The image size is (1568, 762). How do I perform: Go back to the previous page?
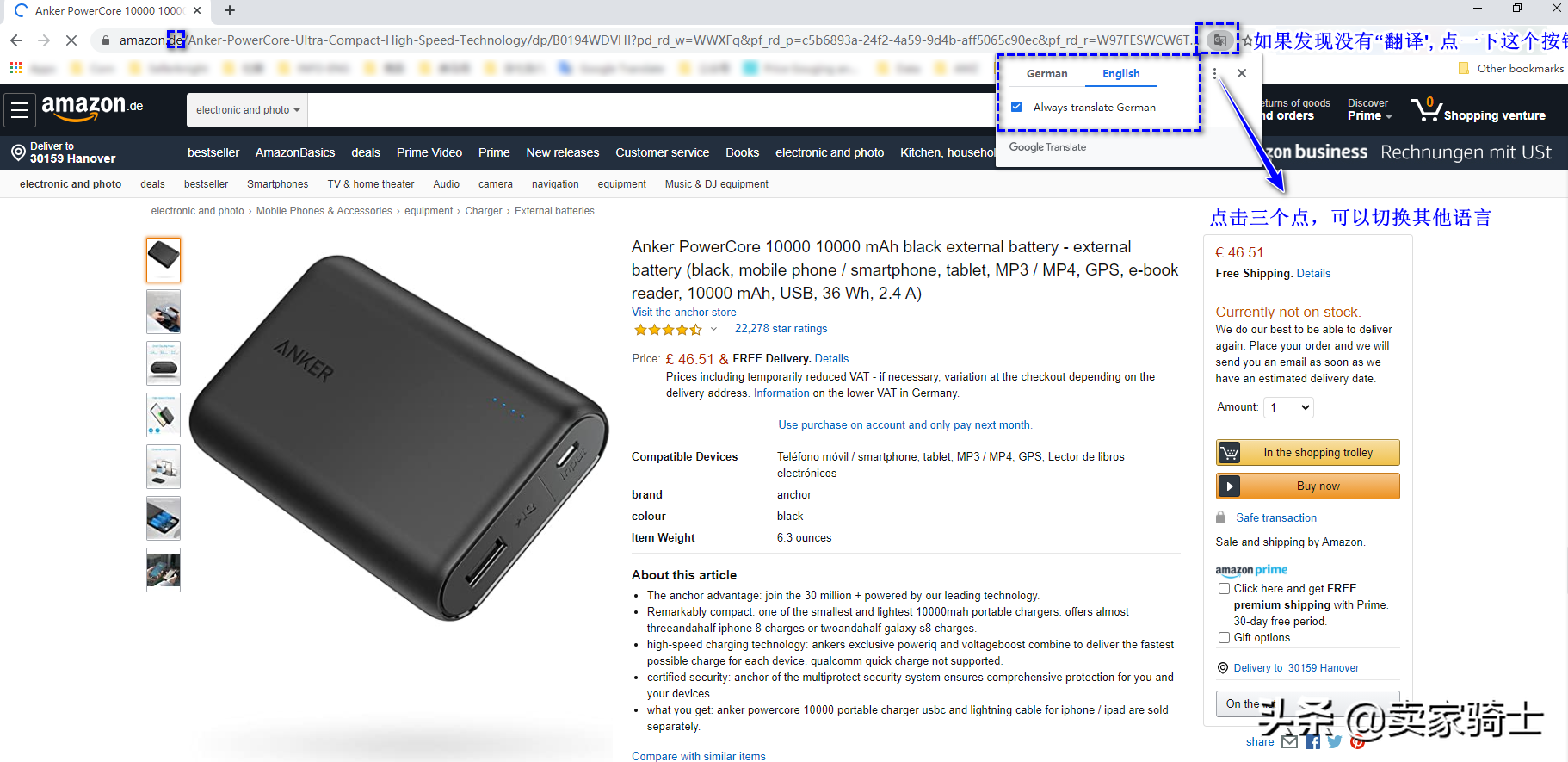[16, 40]
